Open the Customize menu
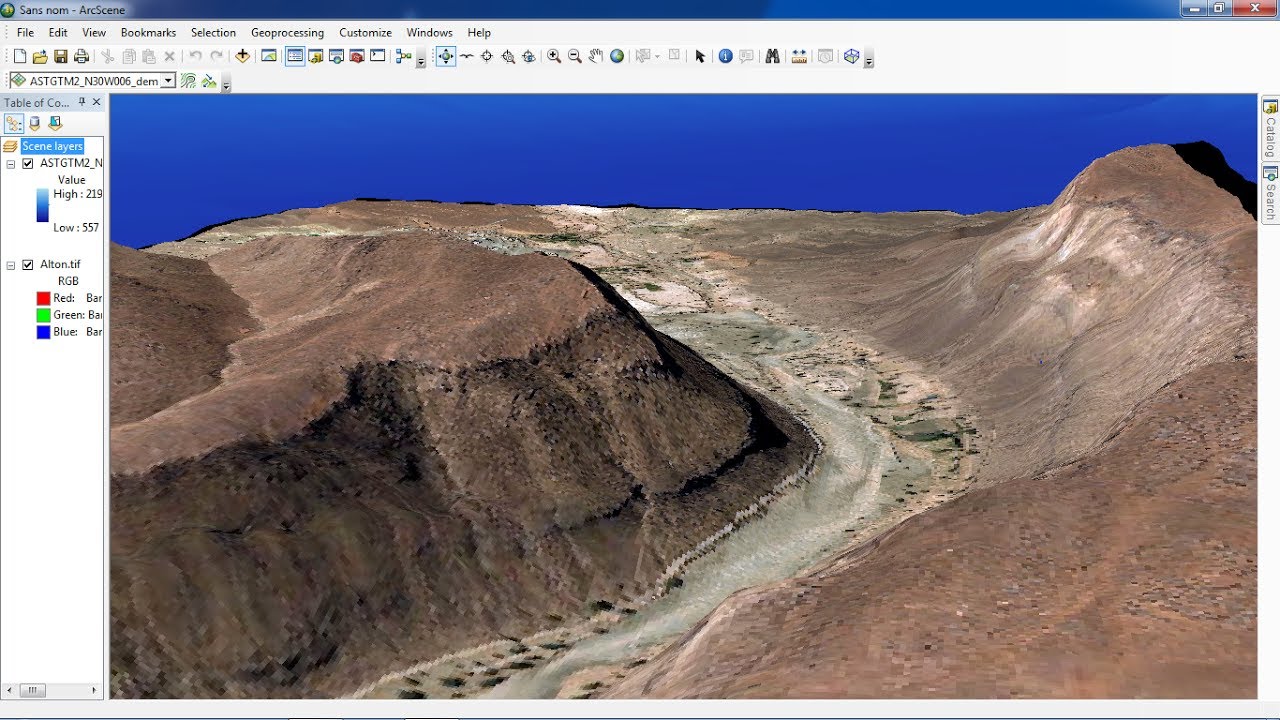The image size is (1280, 720). (x=366, y=33)
